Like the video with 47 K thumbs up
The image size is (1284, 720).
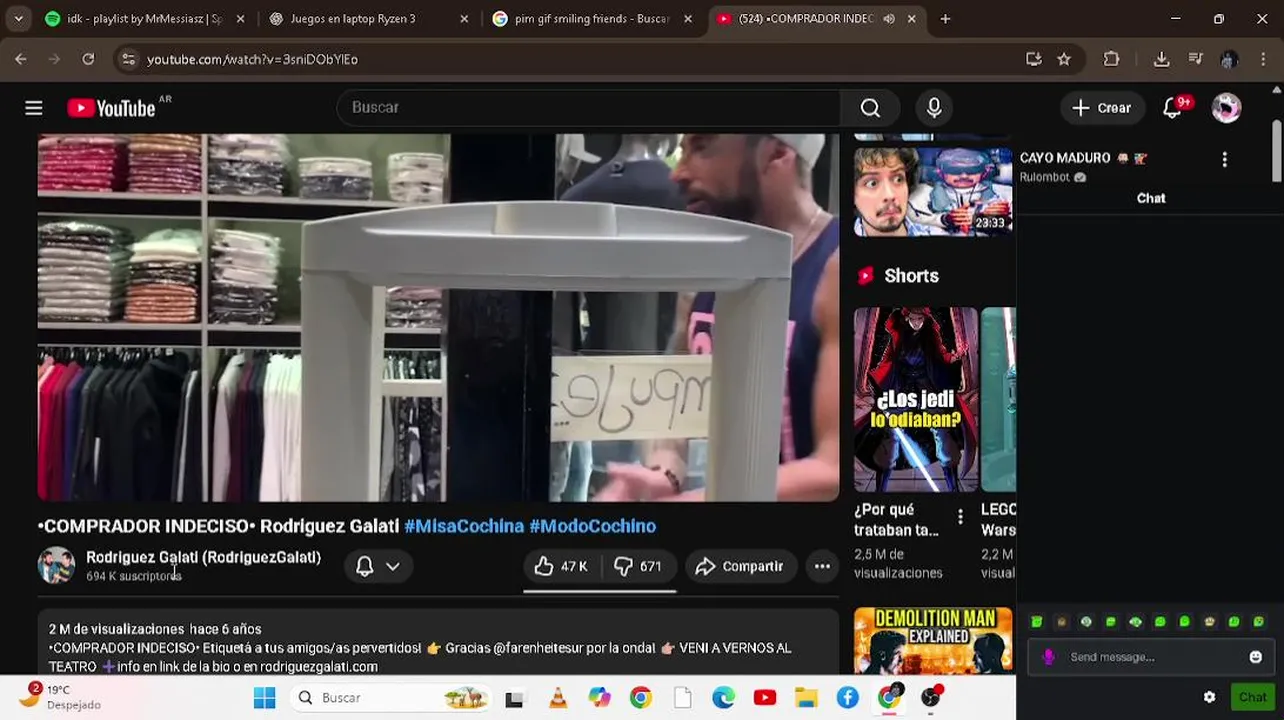pos(561,567)
